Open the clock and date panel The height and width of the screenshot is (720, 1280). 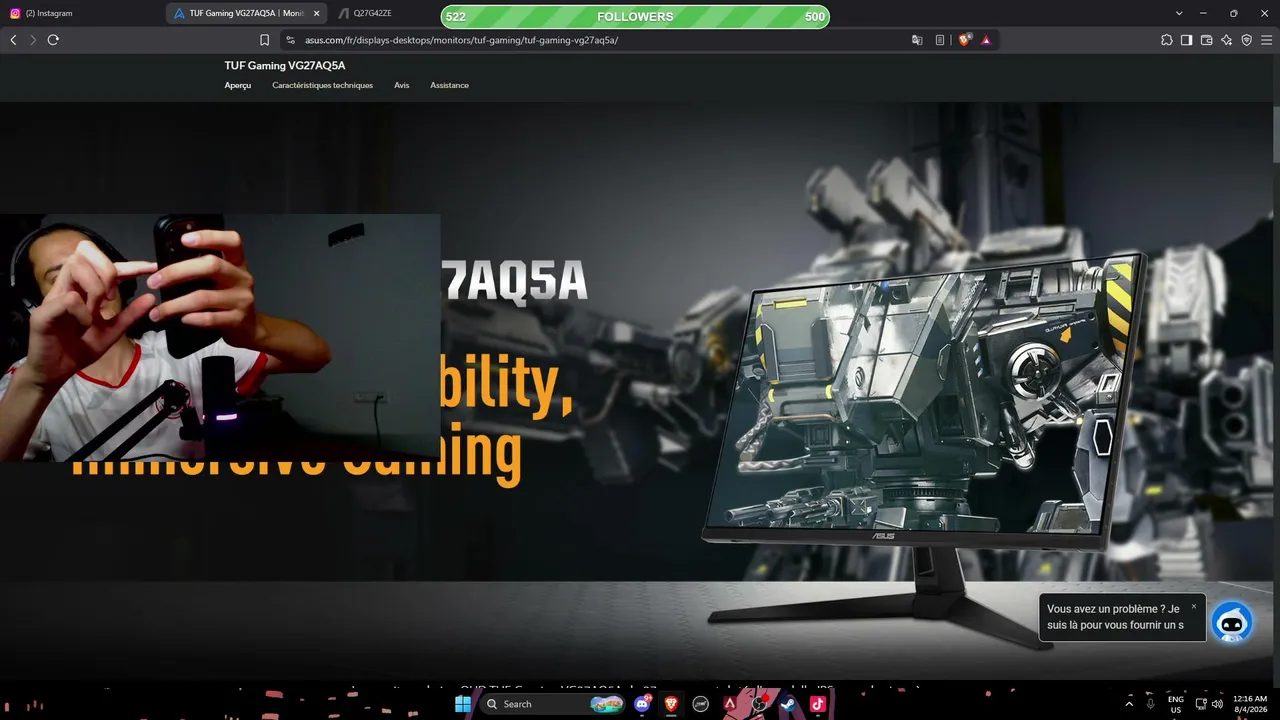pyautogui.click(x=1250, y=704)
